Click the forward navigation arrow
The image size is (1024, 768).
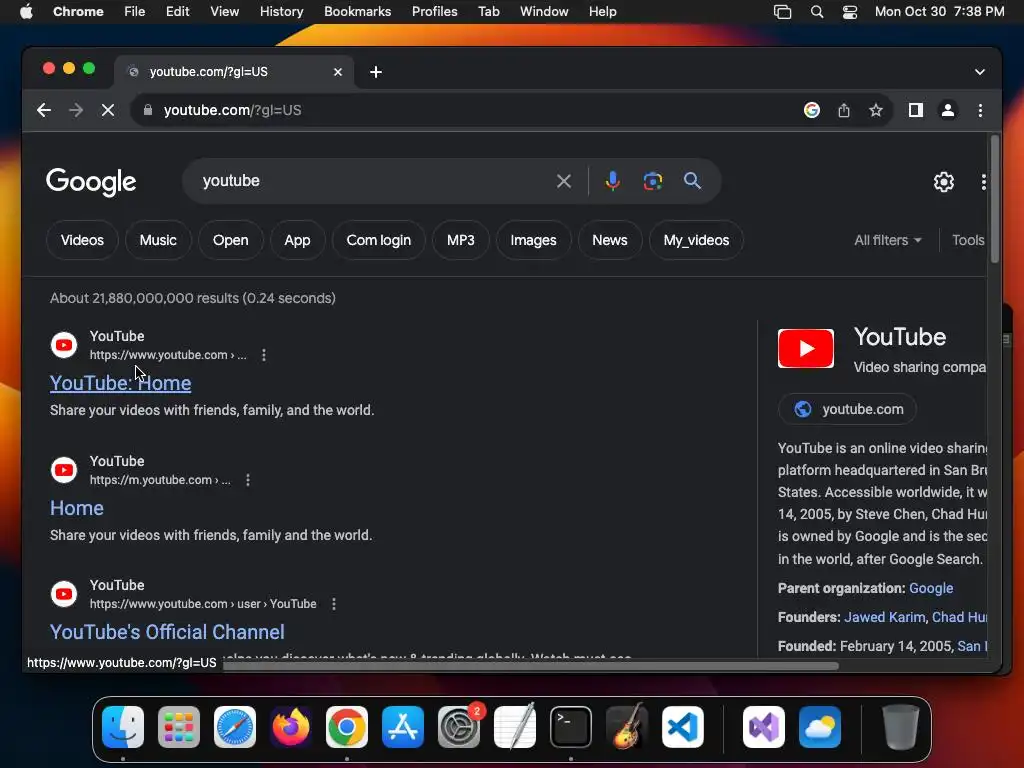(76, 110)
